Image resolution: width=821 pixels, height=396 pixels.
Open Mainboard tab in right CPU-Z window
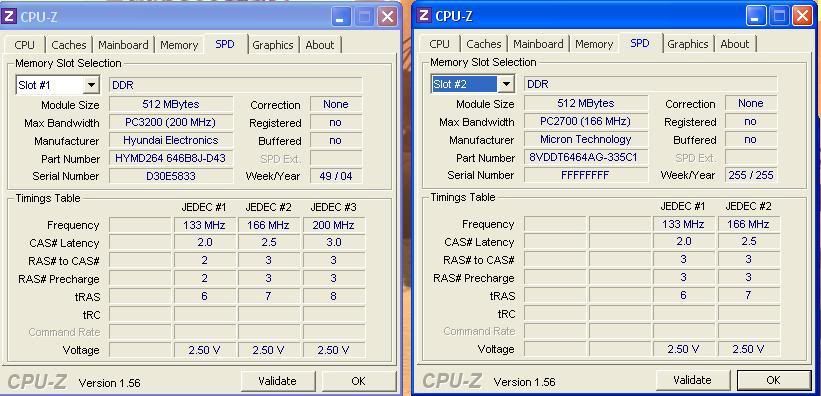[538, 44]
